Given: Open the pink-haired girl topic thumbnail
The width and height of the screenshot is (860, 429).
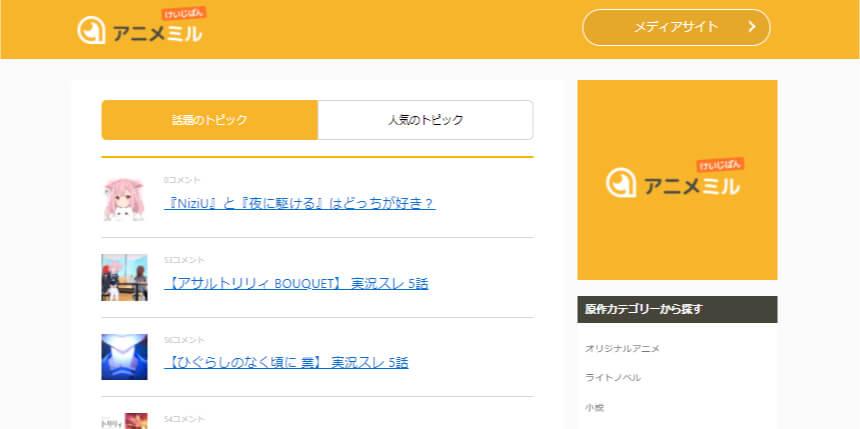Looking at the screenshot, I should coord(124,198).
